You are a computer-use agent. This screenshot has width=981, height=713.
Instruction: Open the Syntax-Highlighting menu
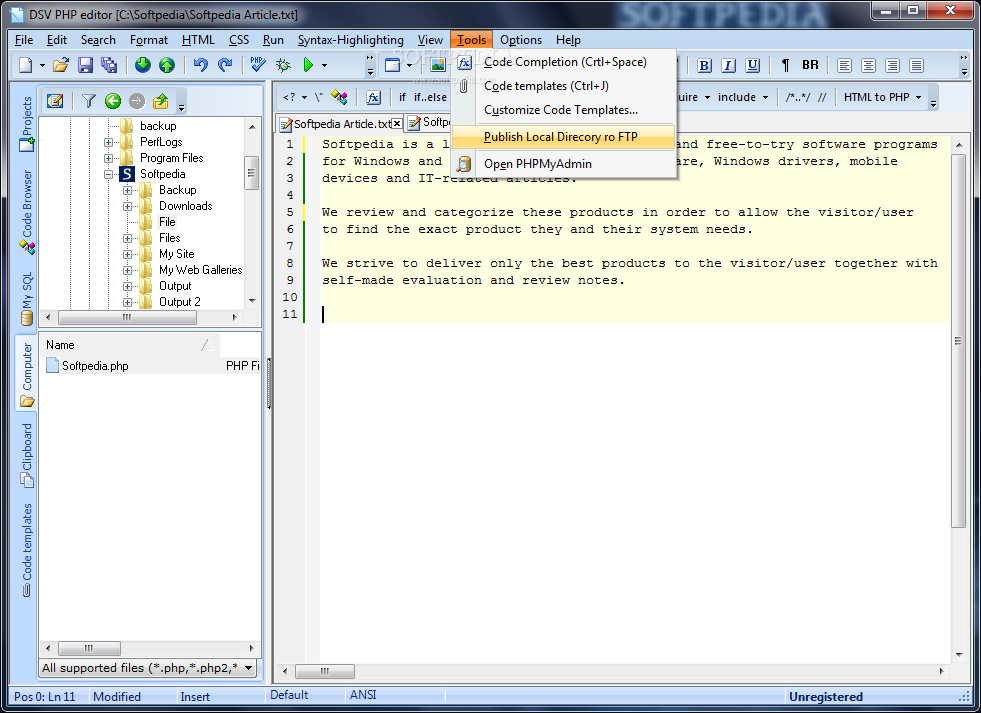pos(350,40)
